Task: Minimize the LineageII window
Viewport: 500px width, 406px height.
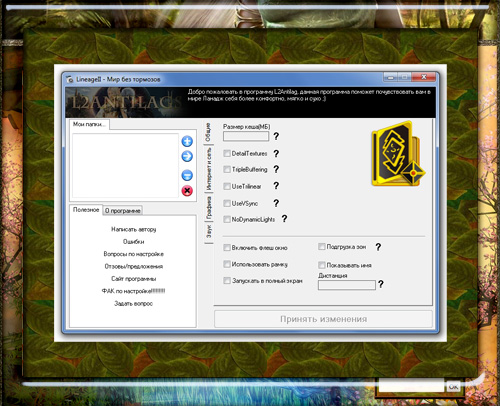Action: coord(390,77)
